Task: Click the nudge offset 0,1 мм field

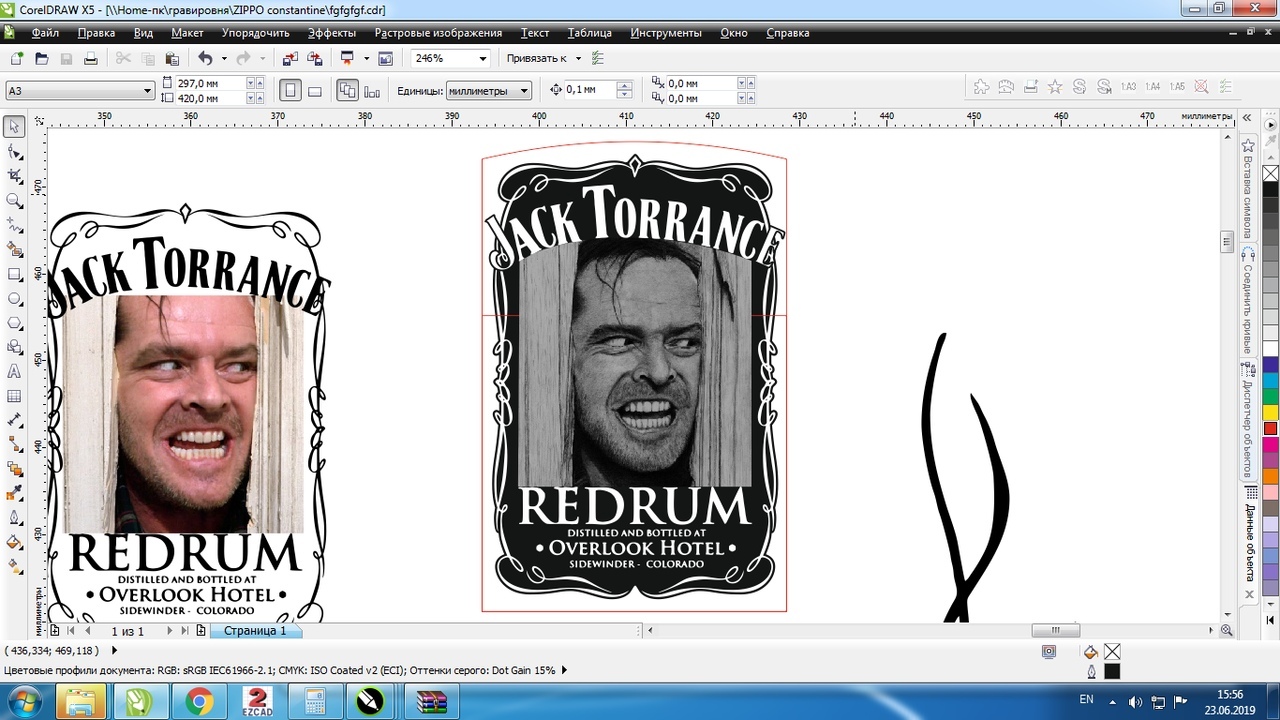Action: pyautogui.click(x=590, y=90)
